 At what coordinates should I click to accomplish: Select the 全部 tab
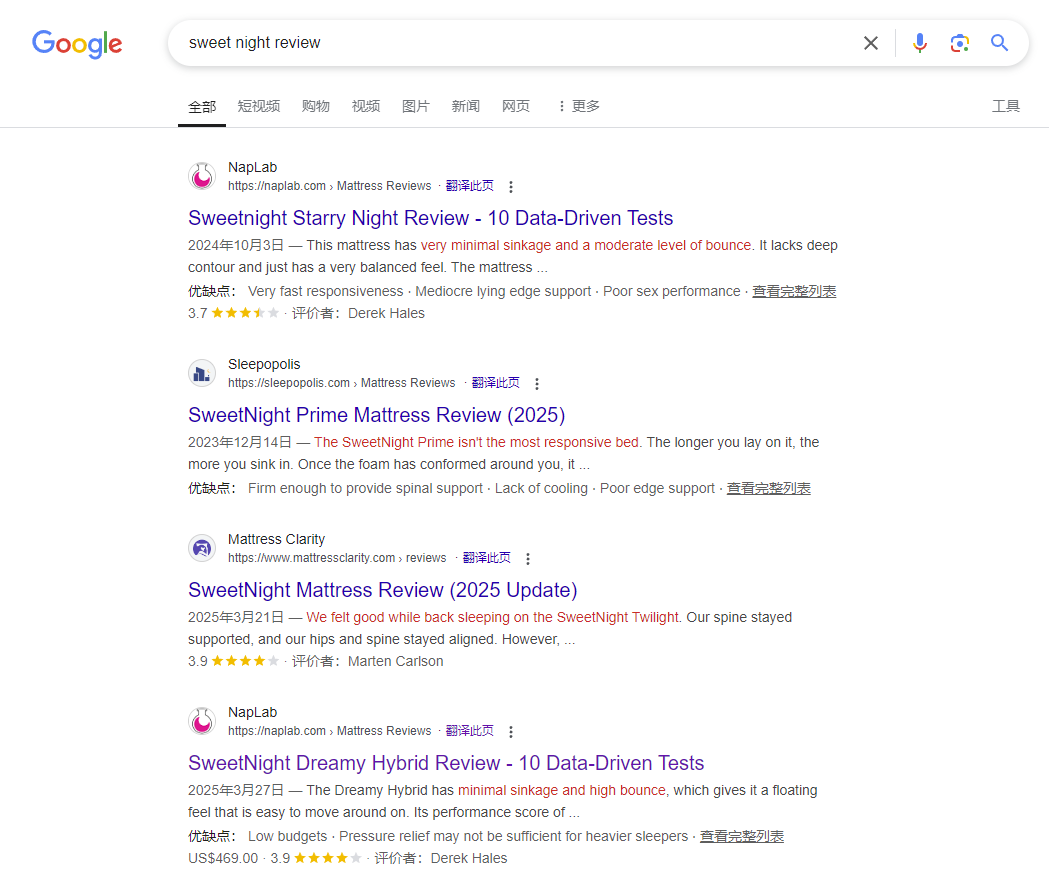pyautogui.click(x=202, y=106)
